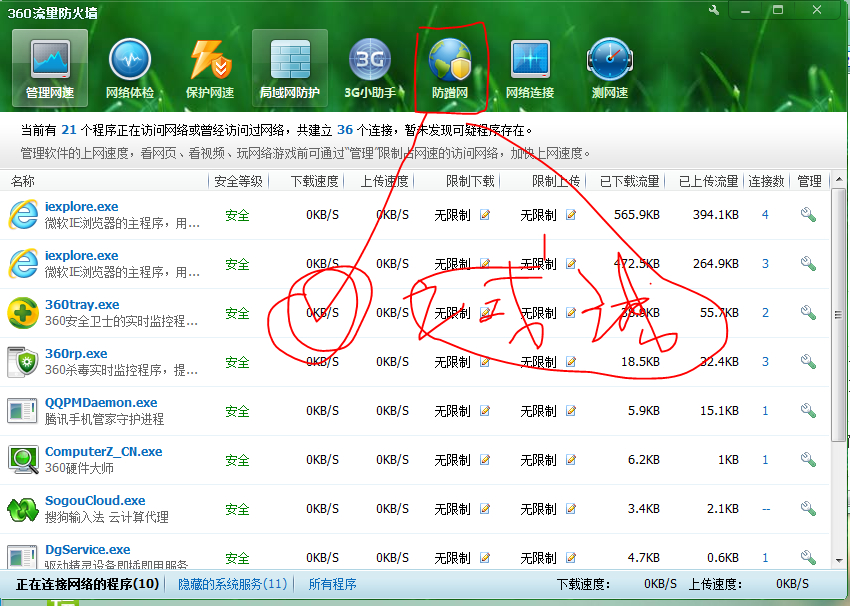
Task: Switch to 正在连接网络的程序(10) tab
Action: [87, 584]
